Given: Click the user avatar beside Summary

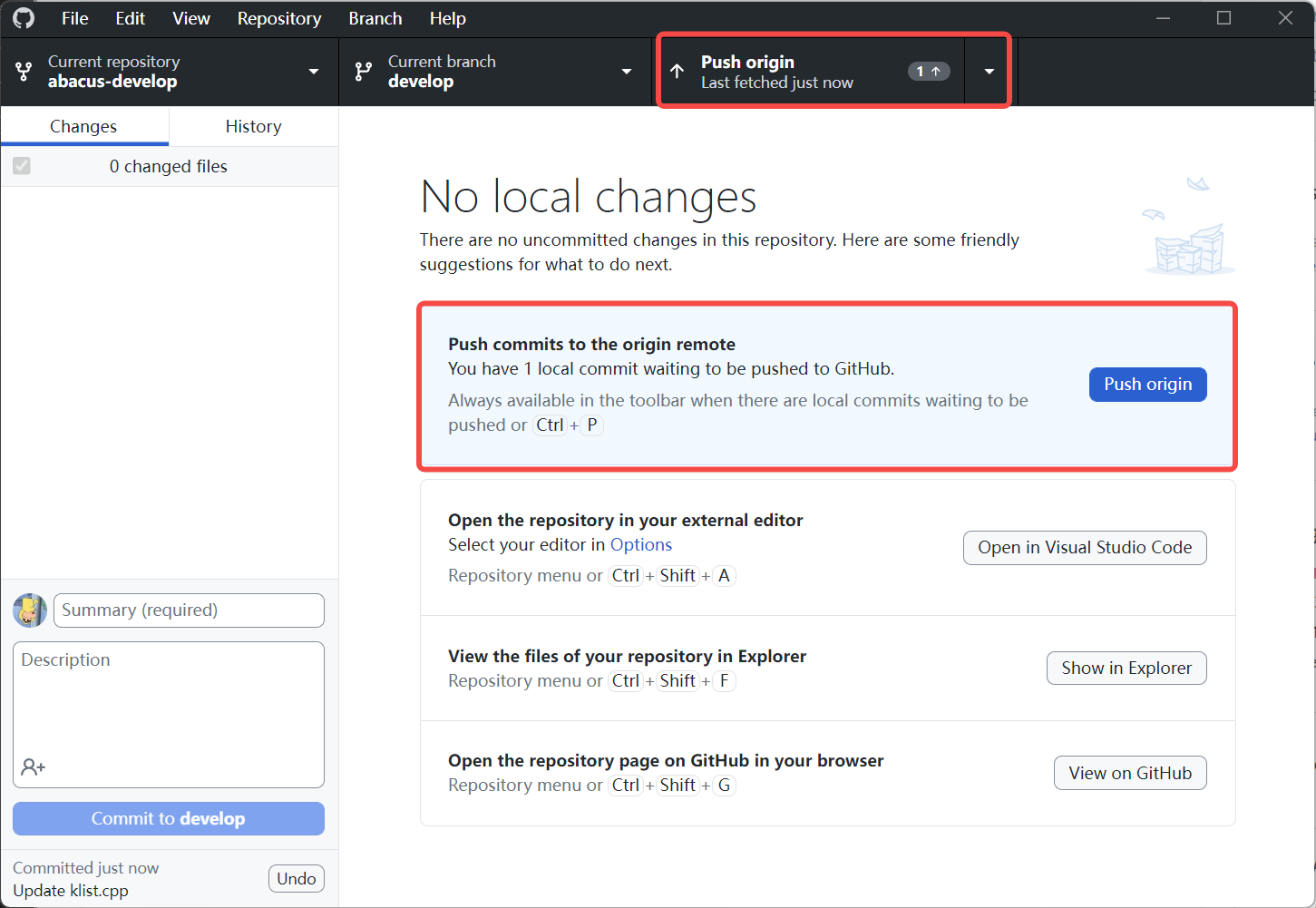Looking at the screenshot, I should 30,610.
